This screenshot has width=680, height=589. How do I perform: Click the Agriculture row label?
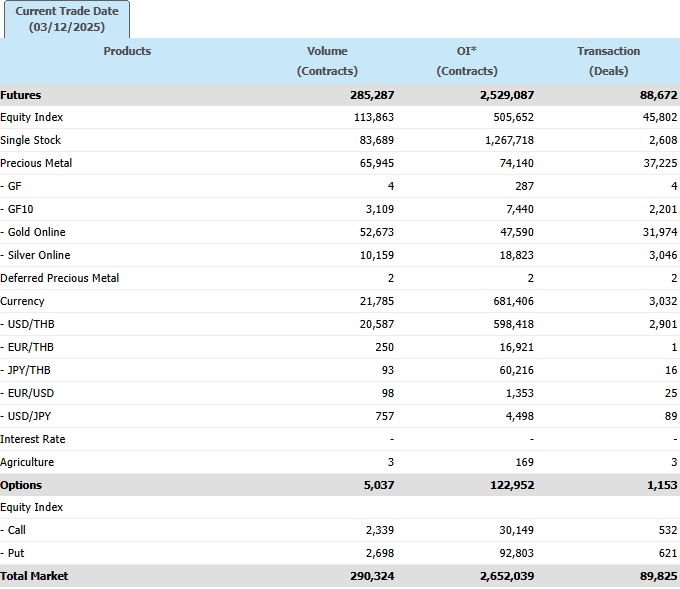click(x=28, y=462)
